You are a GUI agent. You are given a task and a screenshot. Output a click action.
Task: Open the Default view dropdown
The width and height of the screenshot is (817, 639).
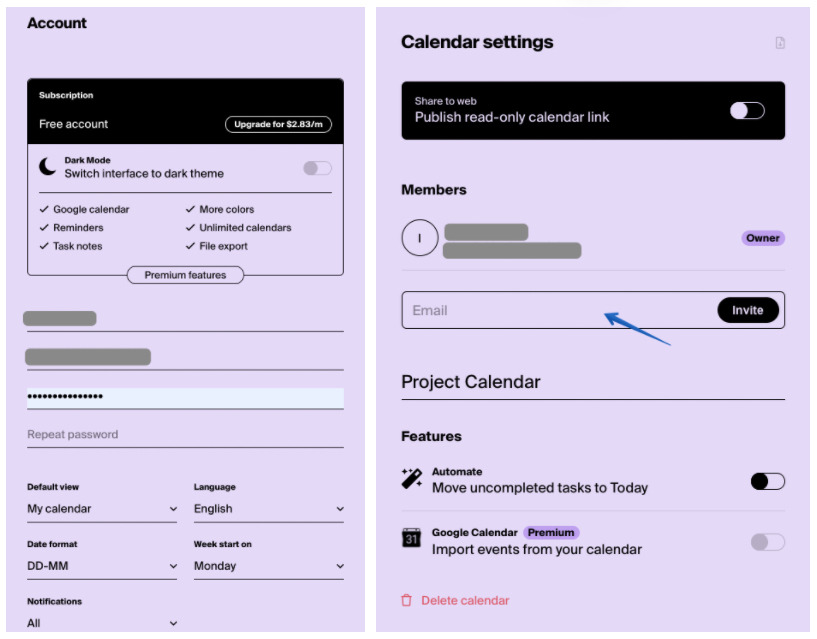pos(102,509)
